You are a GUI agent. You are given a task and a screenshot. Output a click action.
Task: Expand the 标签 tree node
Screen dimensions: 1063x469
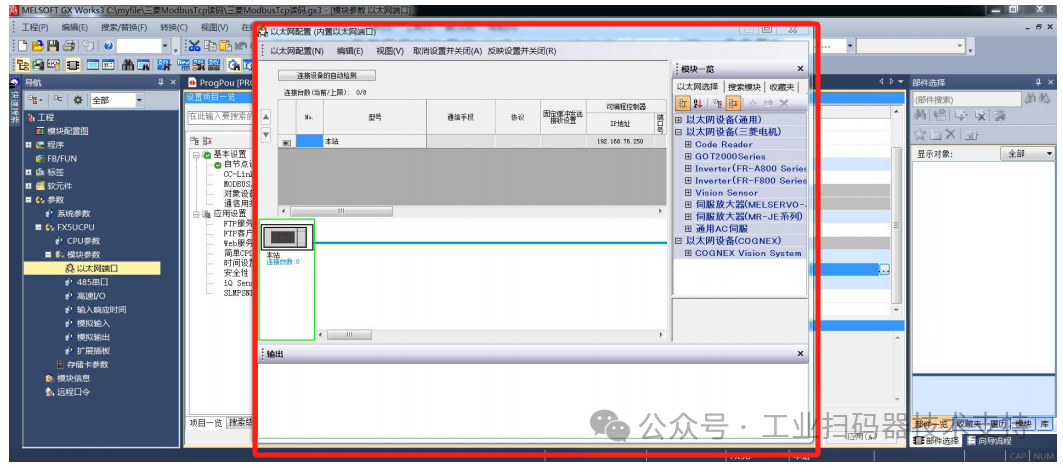click(28, 172)
